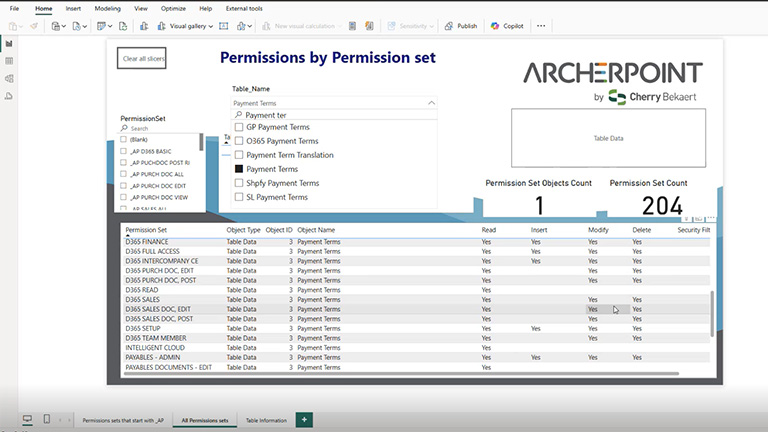Click the recent data sources icon

[x=76, y=26]
